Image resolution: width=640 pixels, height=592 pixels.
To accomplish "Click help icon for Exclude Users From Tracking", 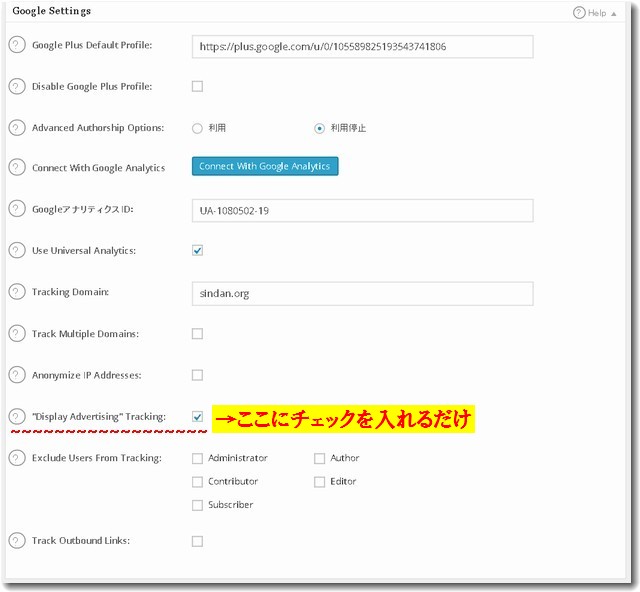I will point(16,458).
